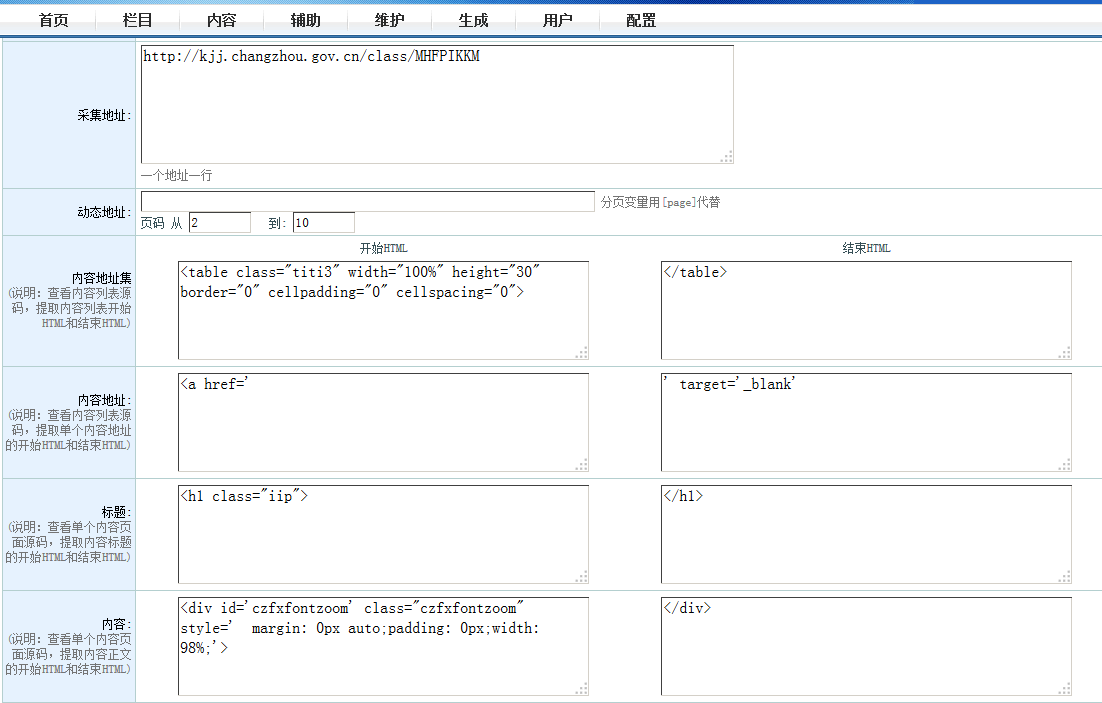Screen dimensions: 1102x703
Task: Open the 生成 menu
Action: coord(473,20)
